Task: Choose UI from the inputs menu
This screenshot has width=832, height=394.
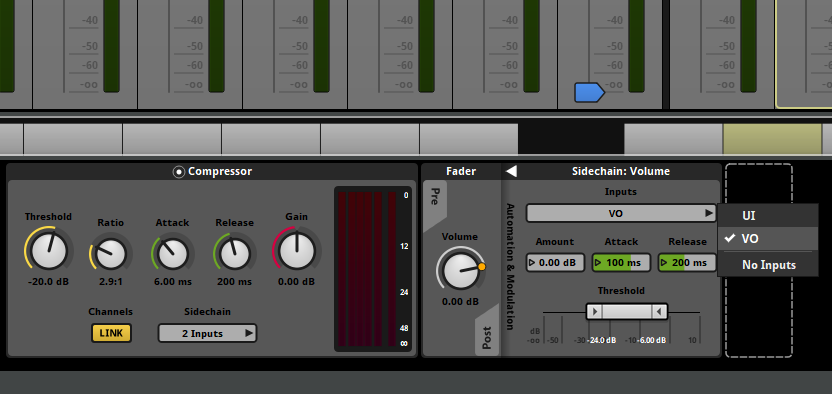Action: point(767,216)
